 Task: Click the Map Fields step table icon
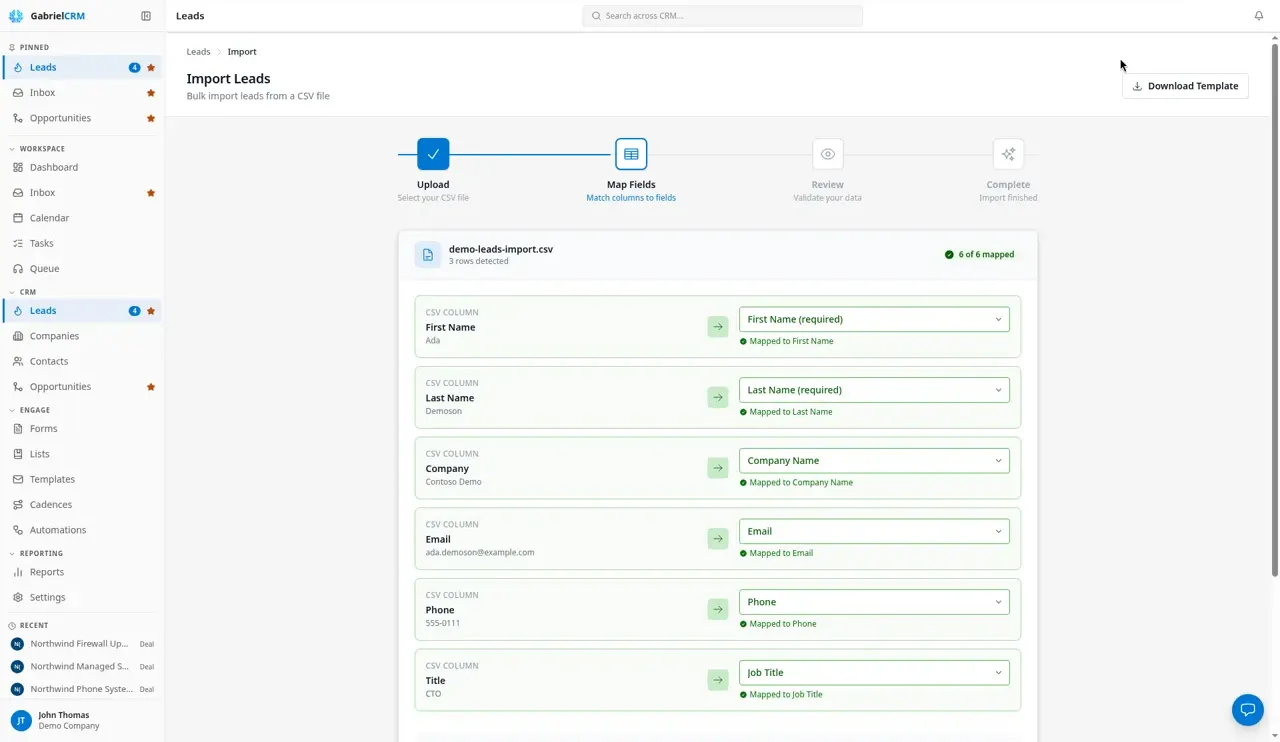[x=631, y=154]
